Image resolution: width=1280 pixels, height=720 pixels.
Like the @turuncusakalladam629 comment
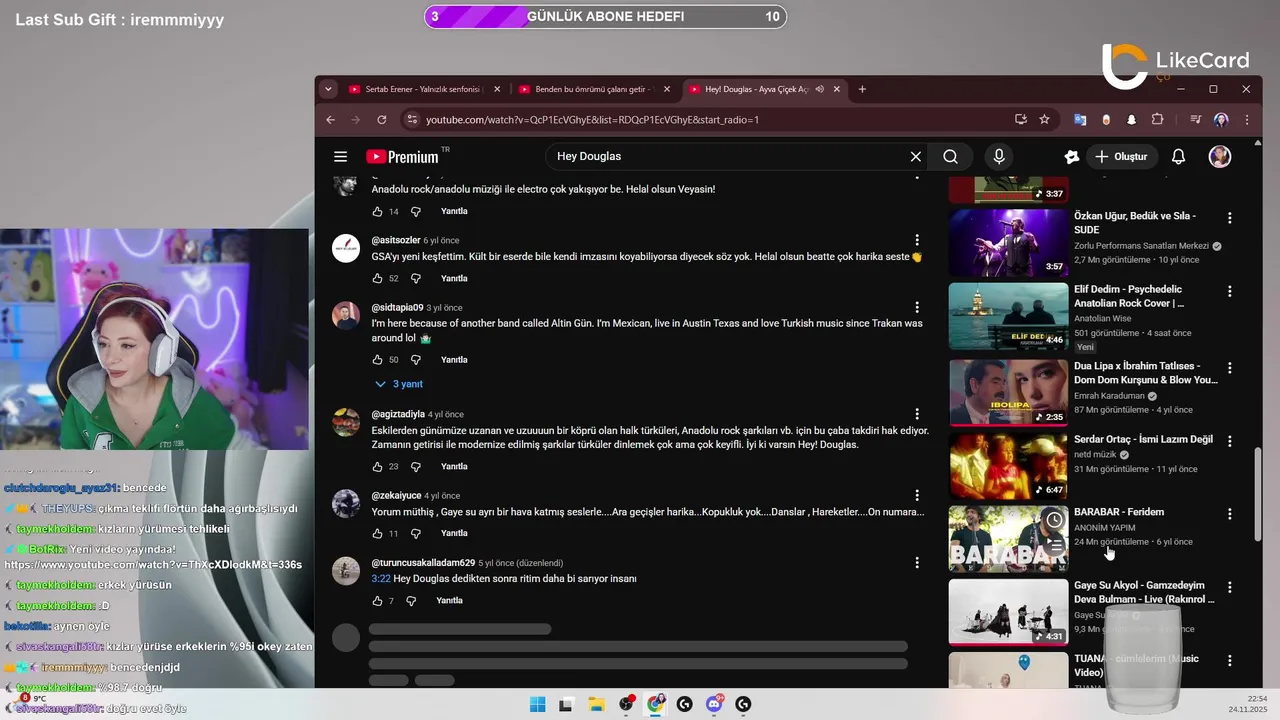pyautogui.click(x=377, y=601)
